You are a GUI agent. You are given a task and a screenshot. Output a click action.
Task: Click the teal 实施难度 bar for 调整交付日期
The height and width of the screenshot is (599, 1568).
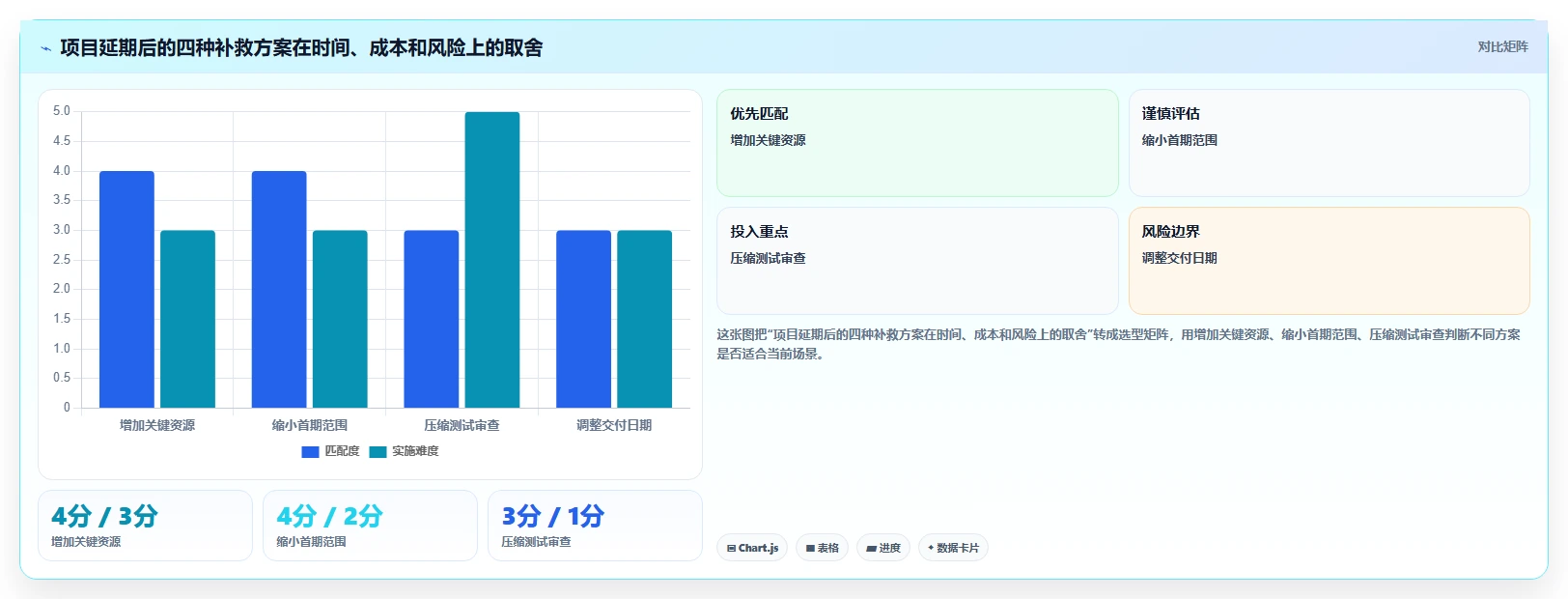click(644, 319)
